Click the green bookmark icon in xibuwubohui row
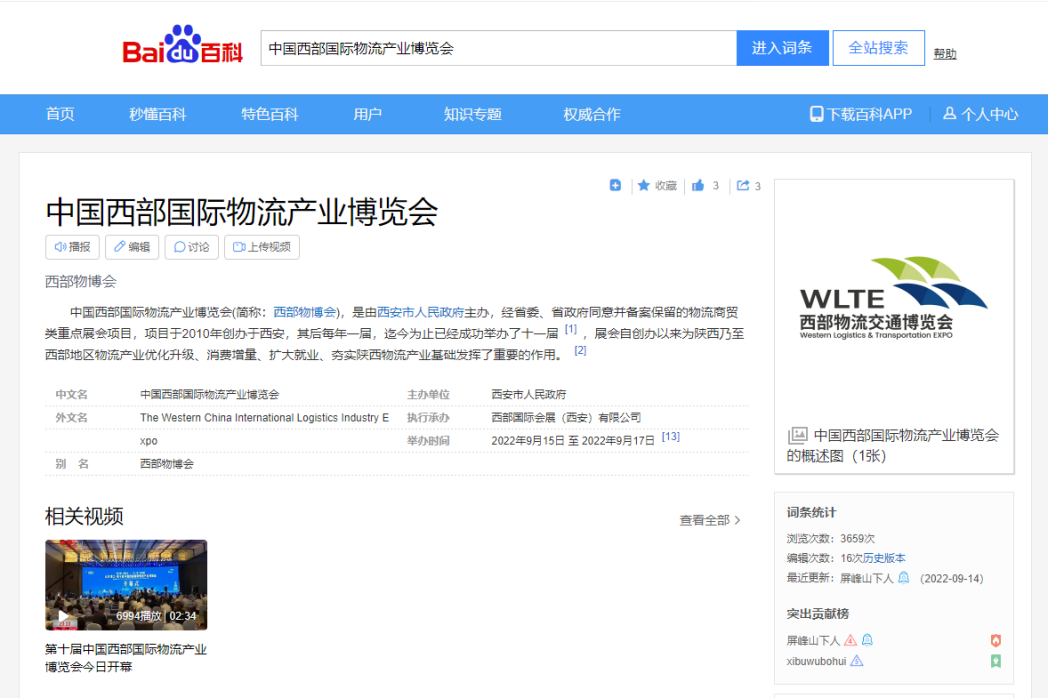 click(995, 661)
